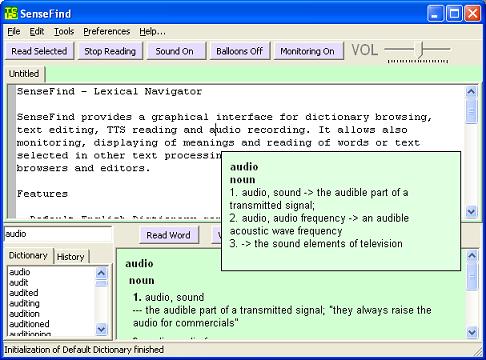Select 'audited' in the word list
The height and width of the screenshot is (360, 486).
pyautogui.click(x=24, y=293)
